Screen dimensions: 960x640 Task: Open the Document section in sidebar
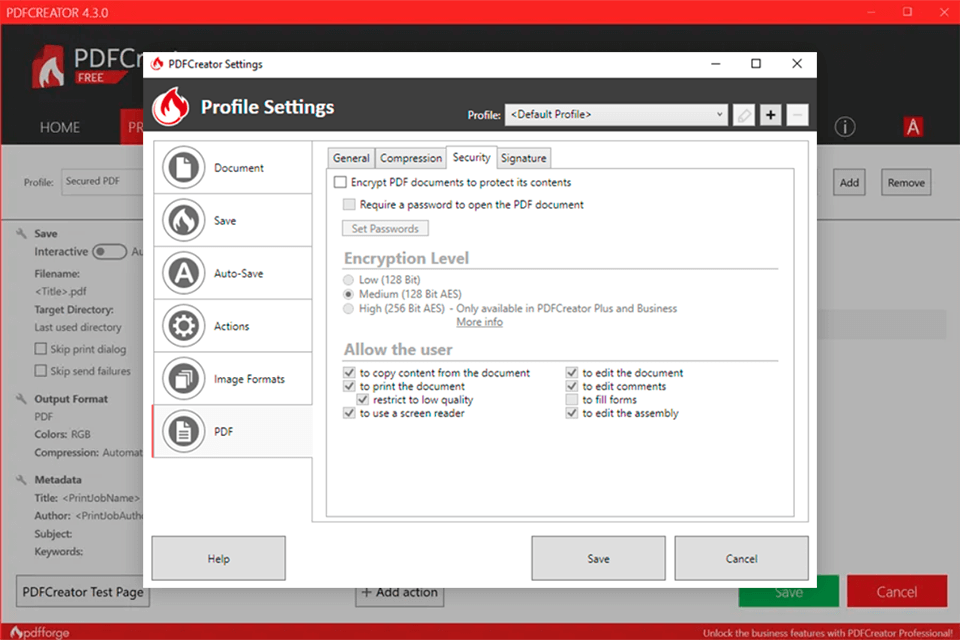coord(233,167)
